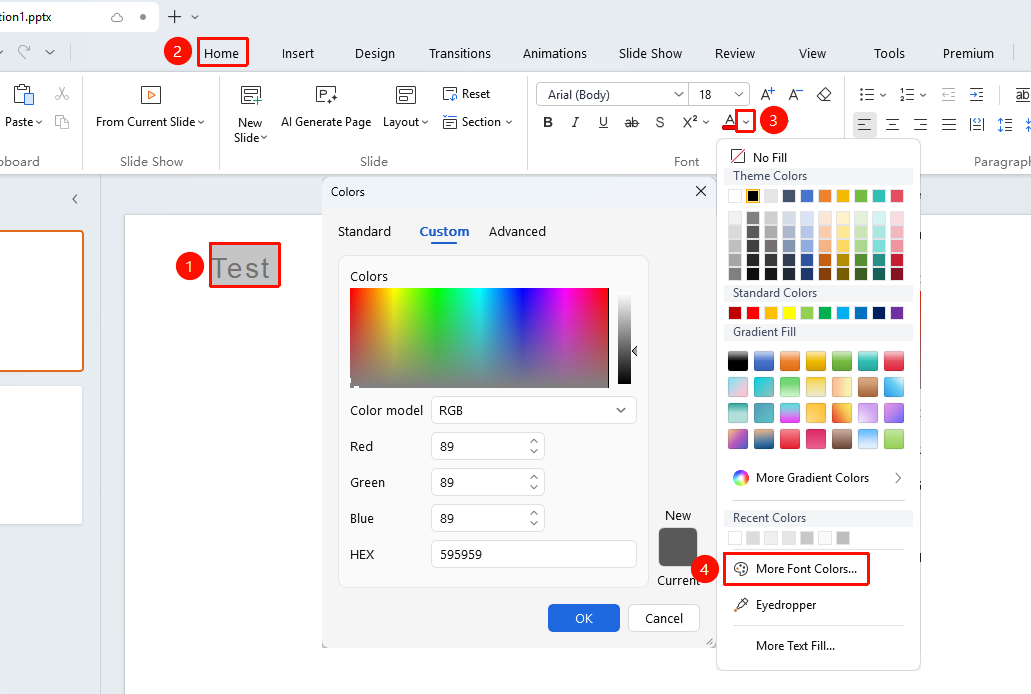Decrease font size with A- icon
1031x694 pixels.
pyautogui.click(x=796, y=95)
